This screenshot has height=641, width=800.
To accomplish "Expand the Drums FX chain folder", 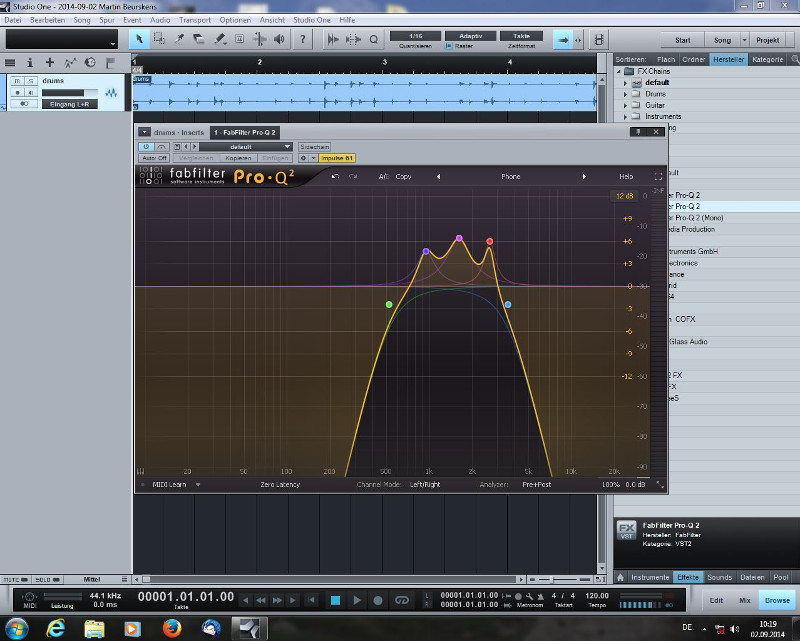I will (x=626, y=94).
